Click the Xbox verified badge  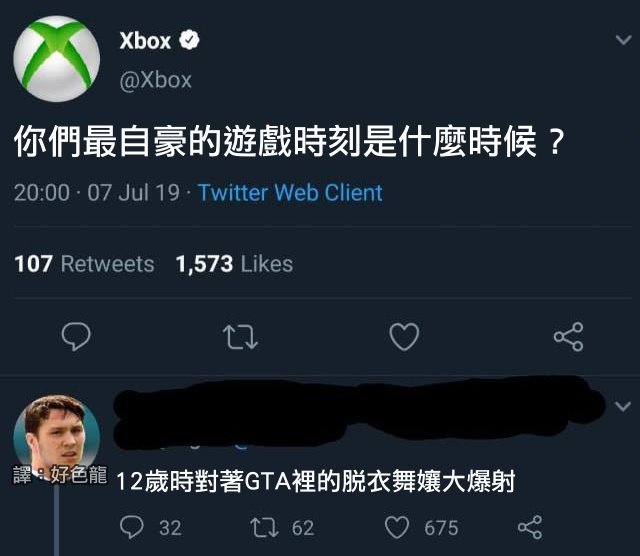click(x=190, y=41)
